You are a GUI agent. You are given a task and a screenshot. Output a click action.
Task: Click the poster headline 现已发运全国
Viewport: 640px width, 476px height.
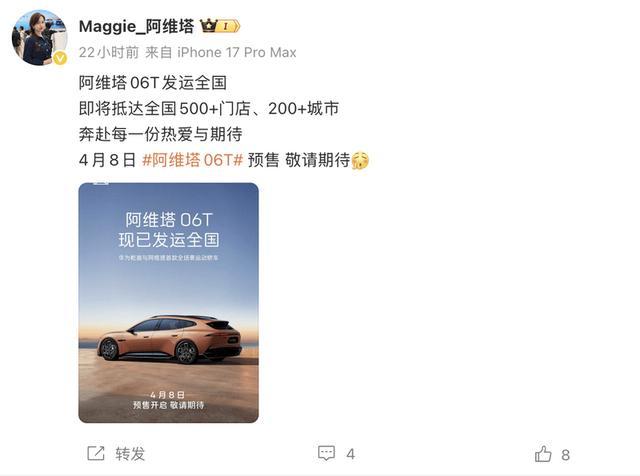click(169, 240)
